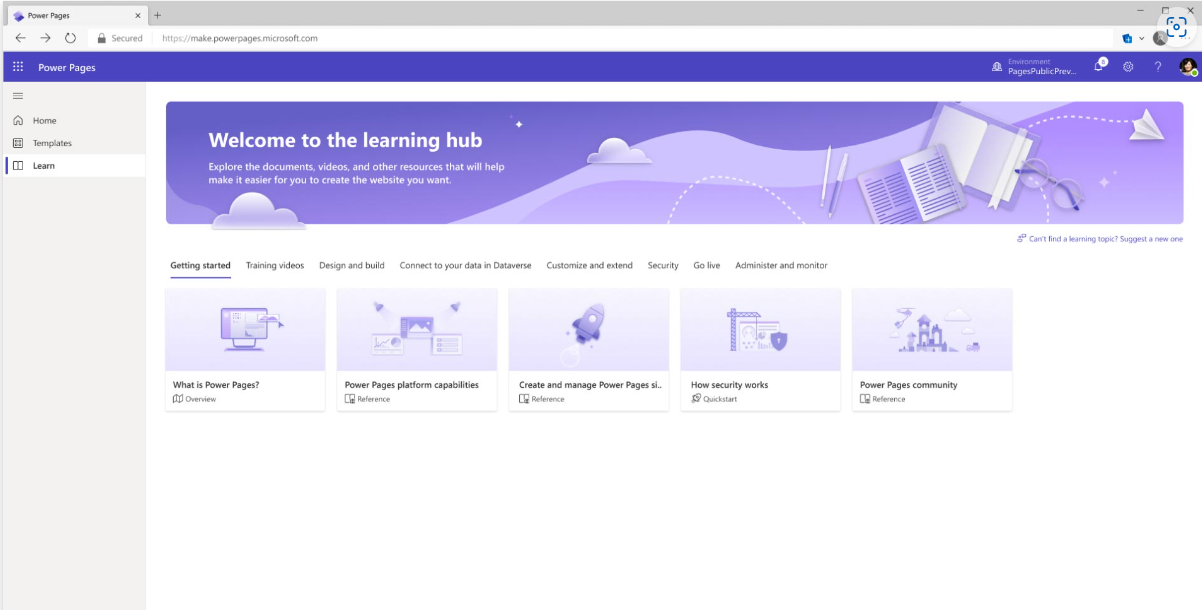Open the What is Power Pages card
Image resolution: width=1202 pixels, height=610 pixels.
pyautogui.click(x=245, y=349)
